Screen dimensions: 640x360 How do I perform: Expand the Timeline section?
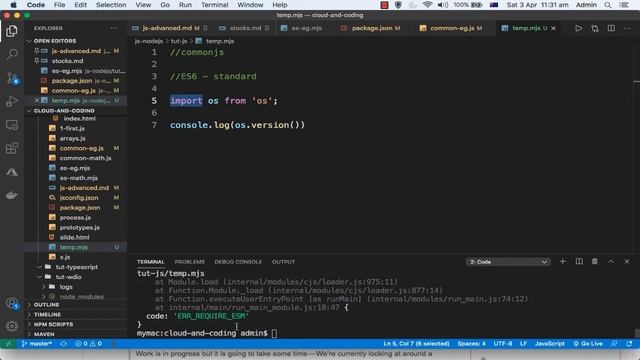coord(47,315)
